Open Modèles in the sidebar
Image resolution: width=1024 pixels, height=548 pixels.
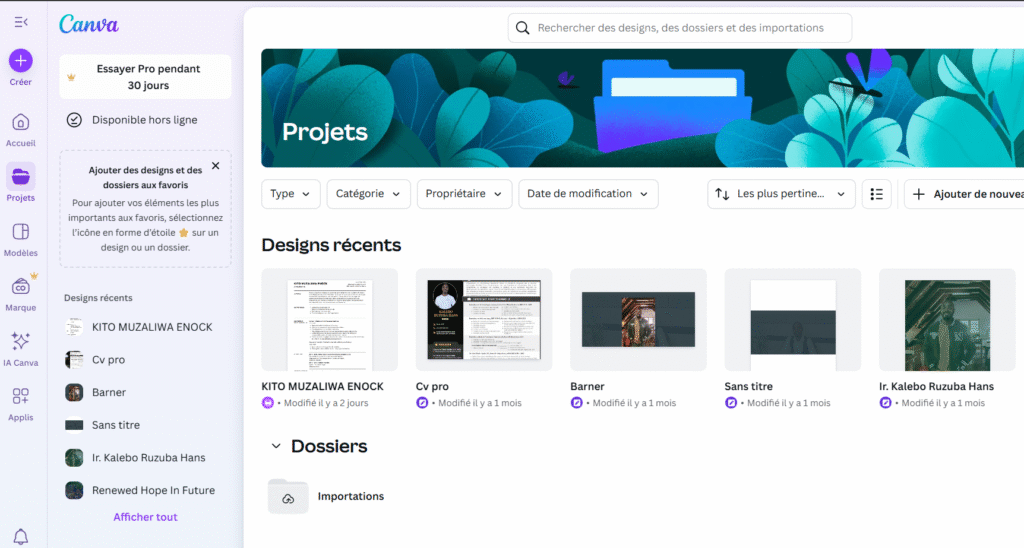(x=21, y=232)
